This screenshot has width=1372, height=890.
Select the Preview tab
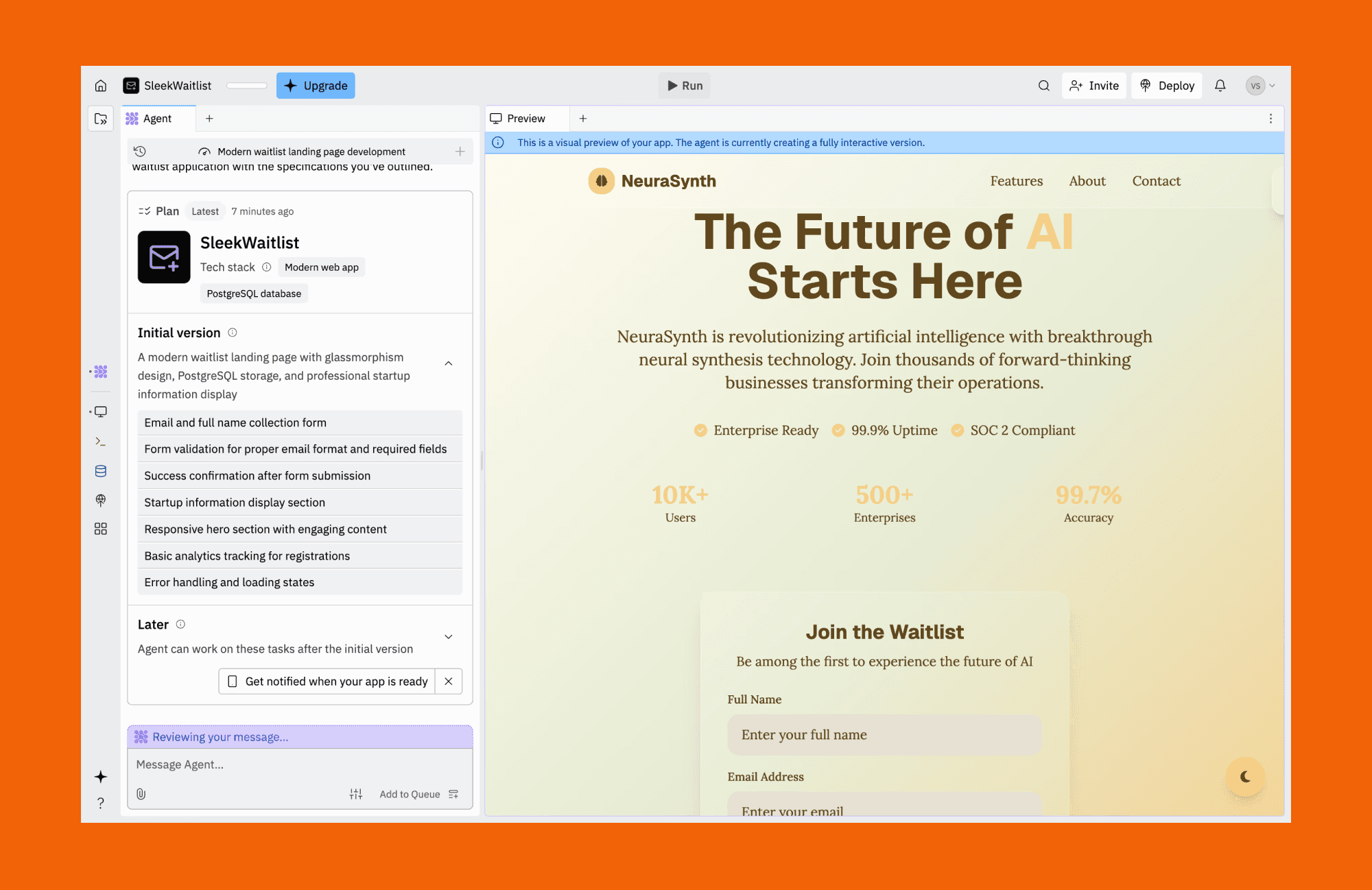[x=525, y=119]
